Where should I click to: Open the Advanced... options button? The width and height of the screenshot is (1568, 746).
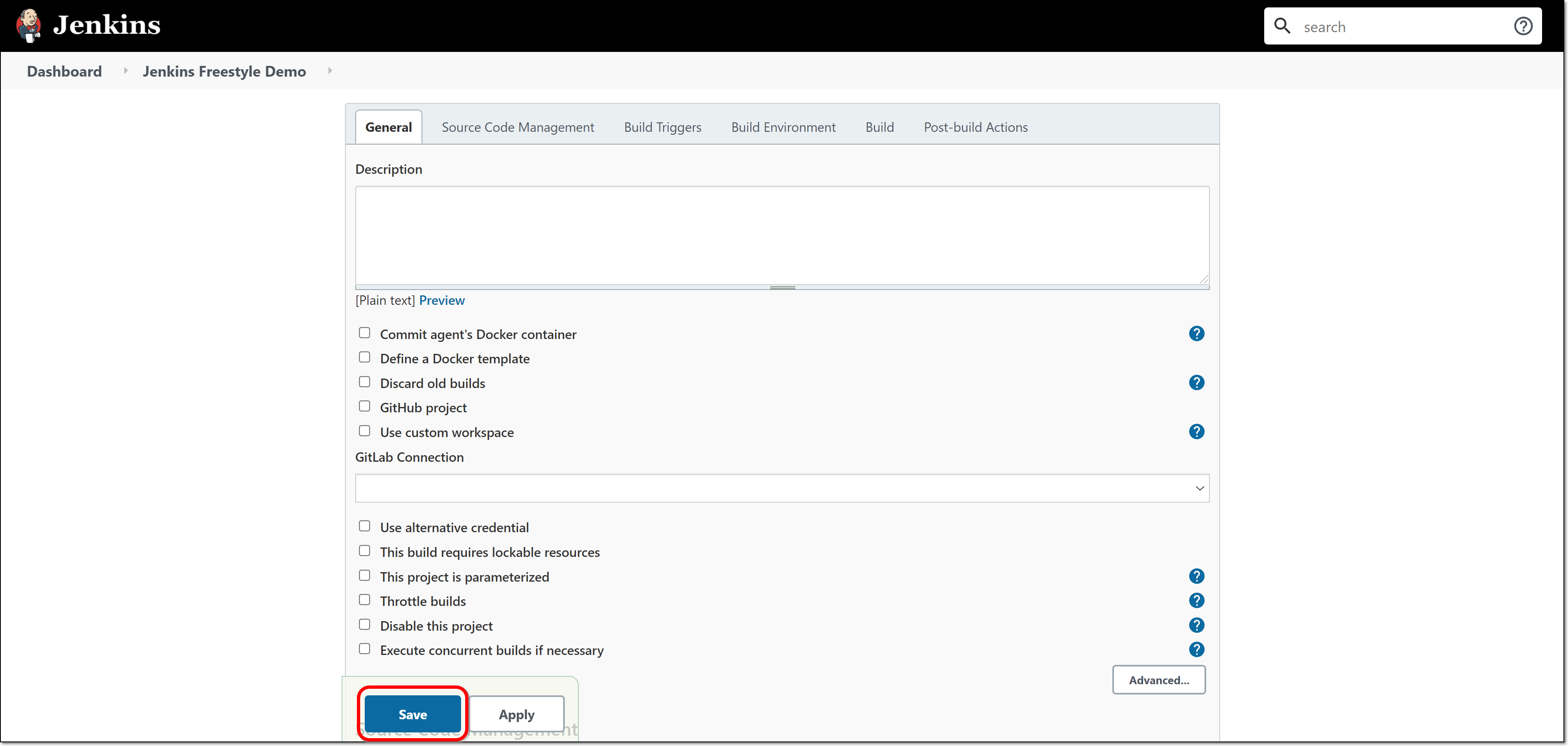click(1158, 680)
